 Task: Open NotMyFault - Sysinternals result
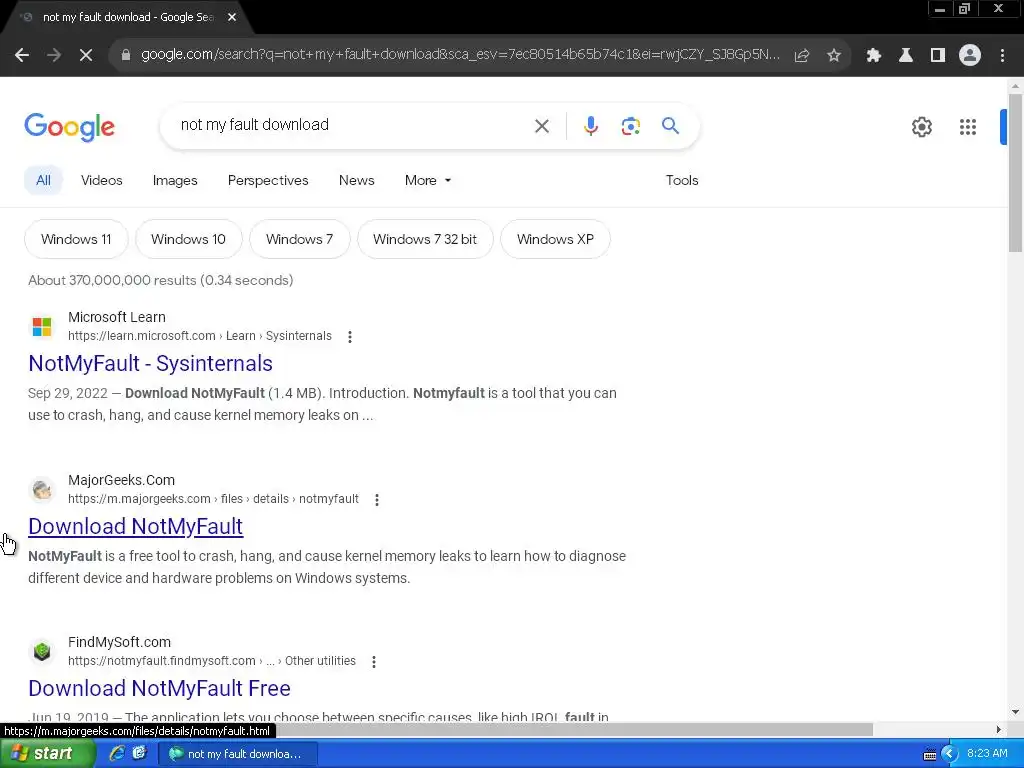click(150, 363)
